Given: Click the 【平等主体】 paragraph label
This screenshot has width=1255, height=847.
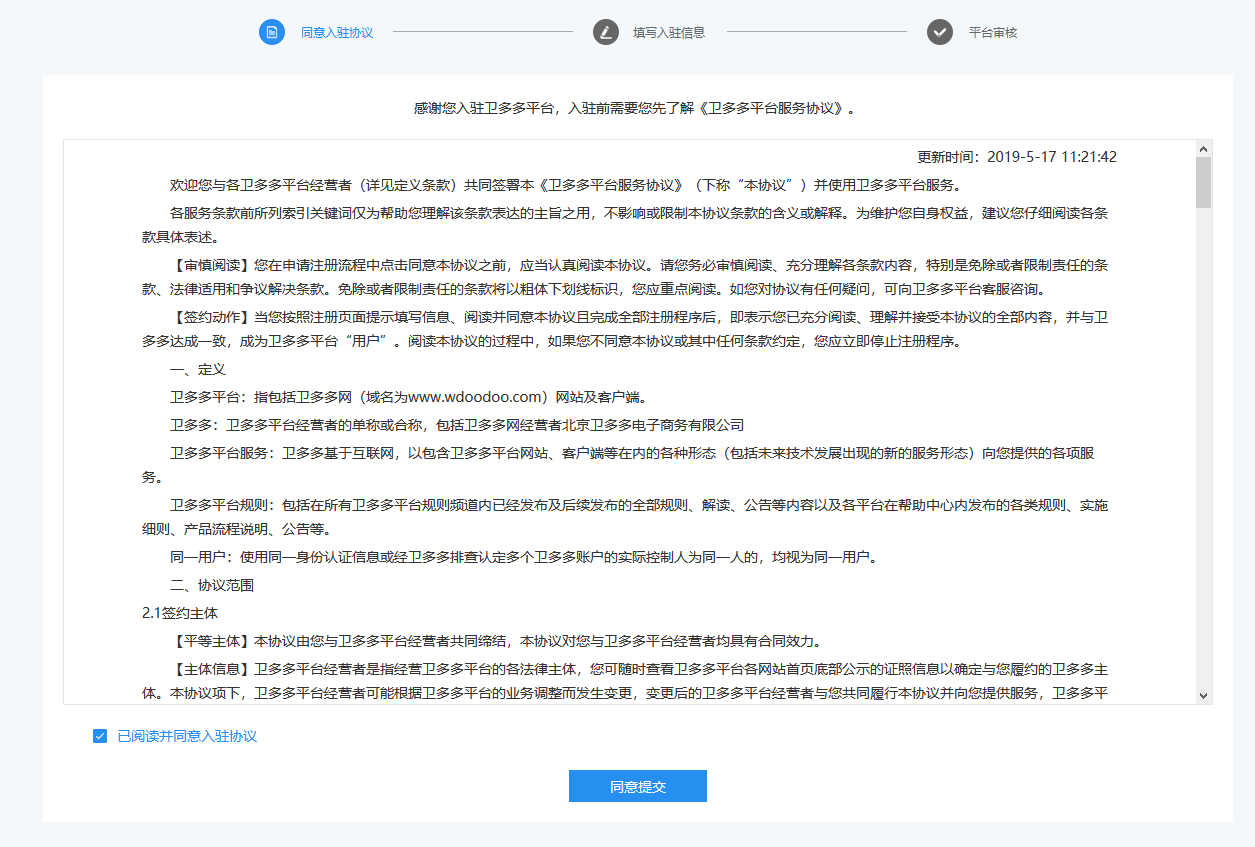Looking at the screenshot, I should coord(212,641).
